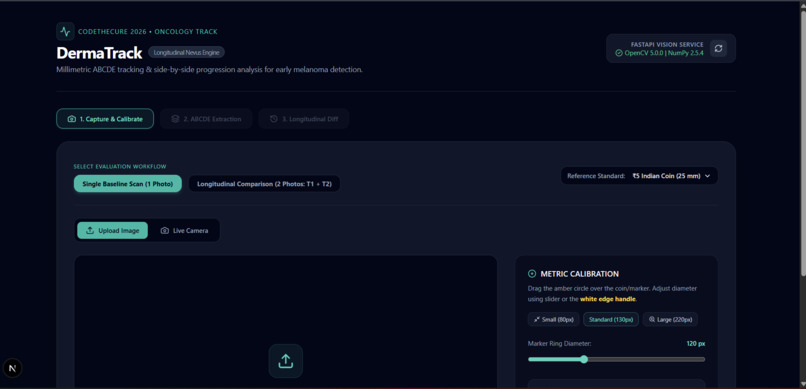Click the SELECT EVALUATION WORKFLOW label
The height and width of the screenshot is (389, 806).
click(x=120, y=166)
